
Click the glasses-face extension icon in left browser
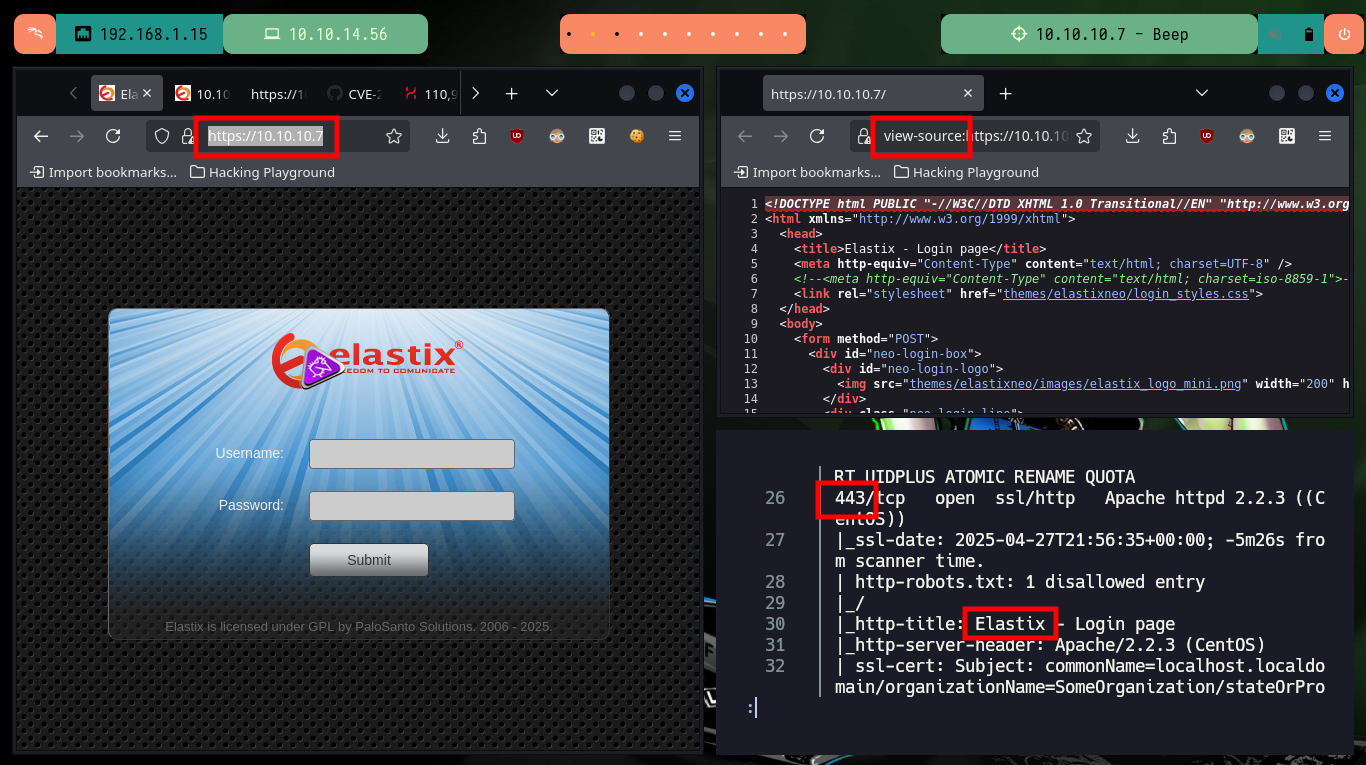point(557,136)
